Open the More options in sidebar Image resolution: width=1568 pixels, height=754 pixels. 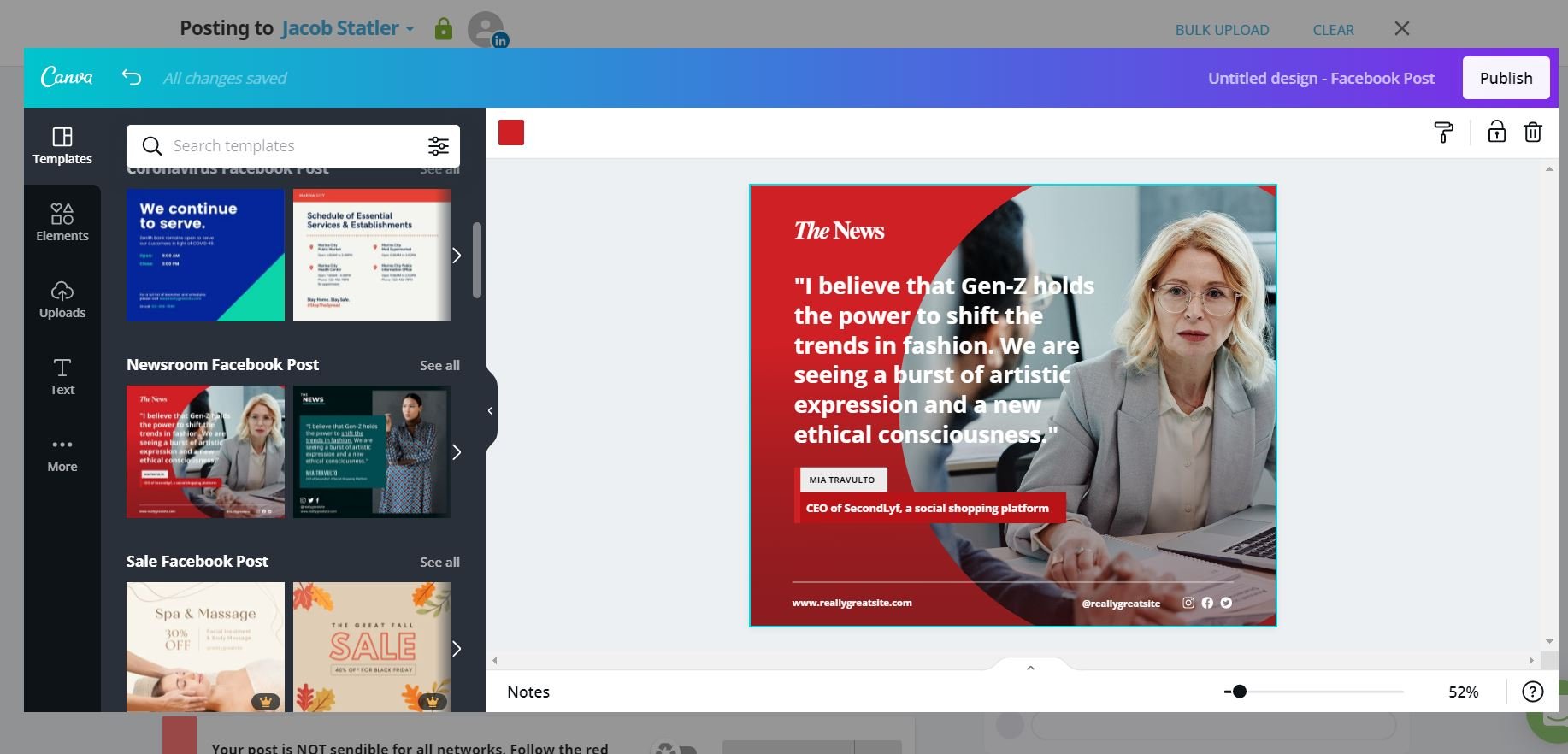coord(62,454)
